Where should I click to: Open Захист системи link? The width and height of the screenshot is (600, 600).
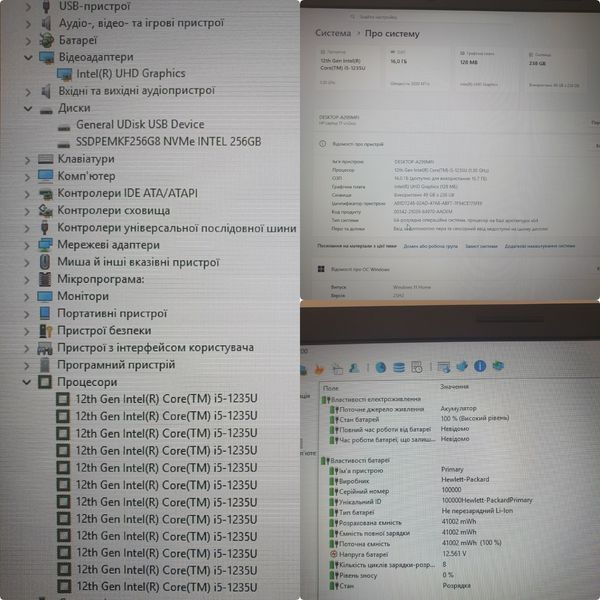(481, 246)
